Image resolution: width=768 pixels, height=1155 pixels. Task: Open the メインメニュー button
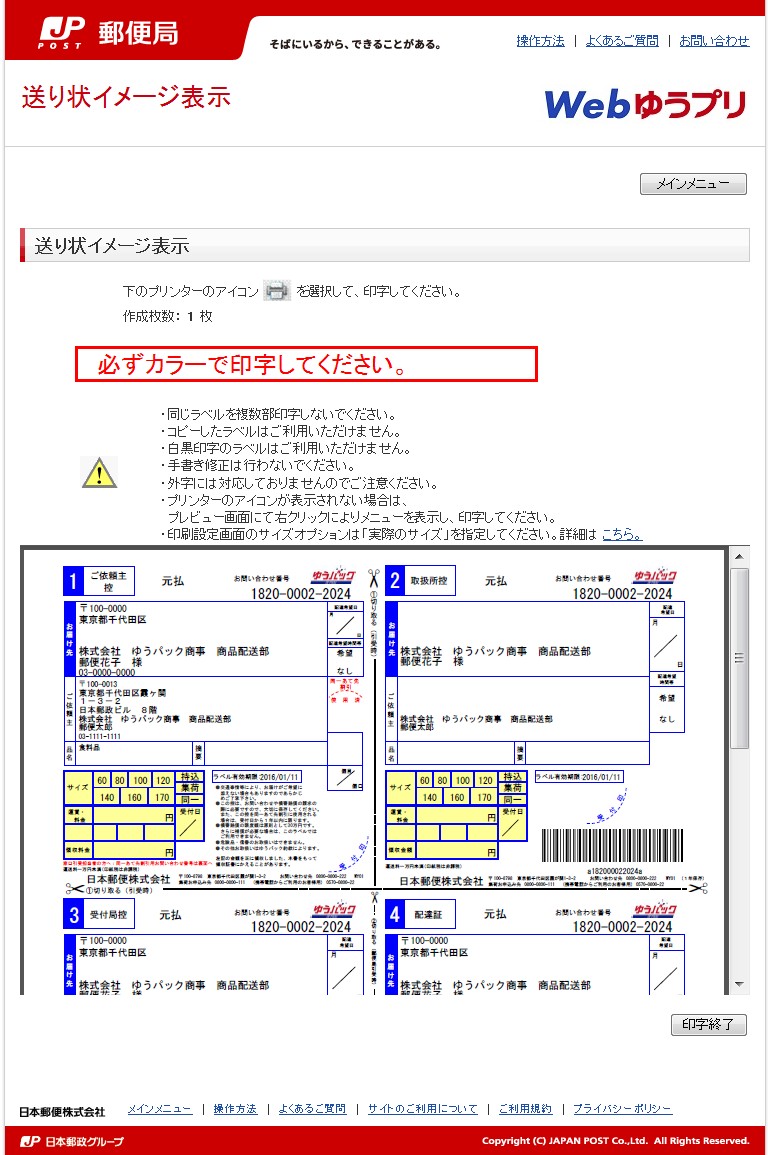tap(693, 183)
